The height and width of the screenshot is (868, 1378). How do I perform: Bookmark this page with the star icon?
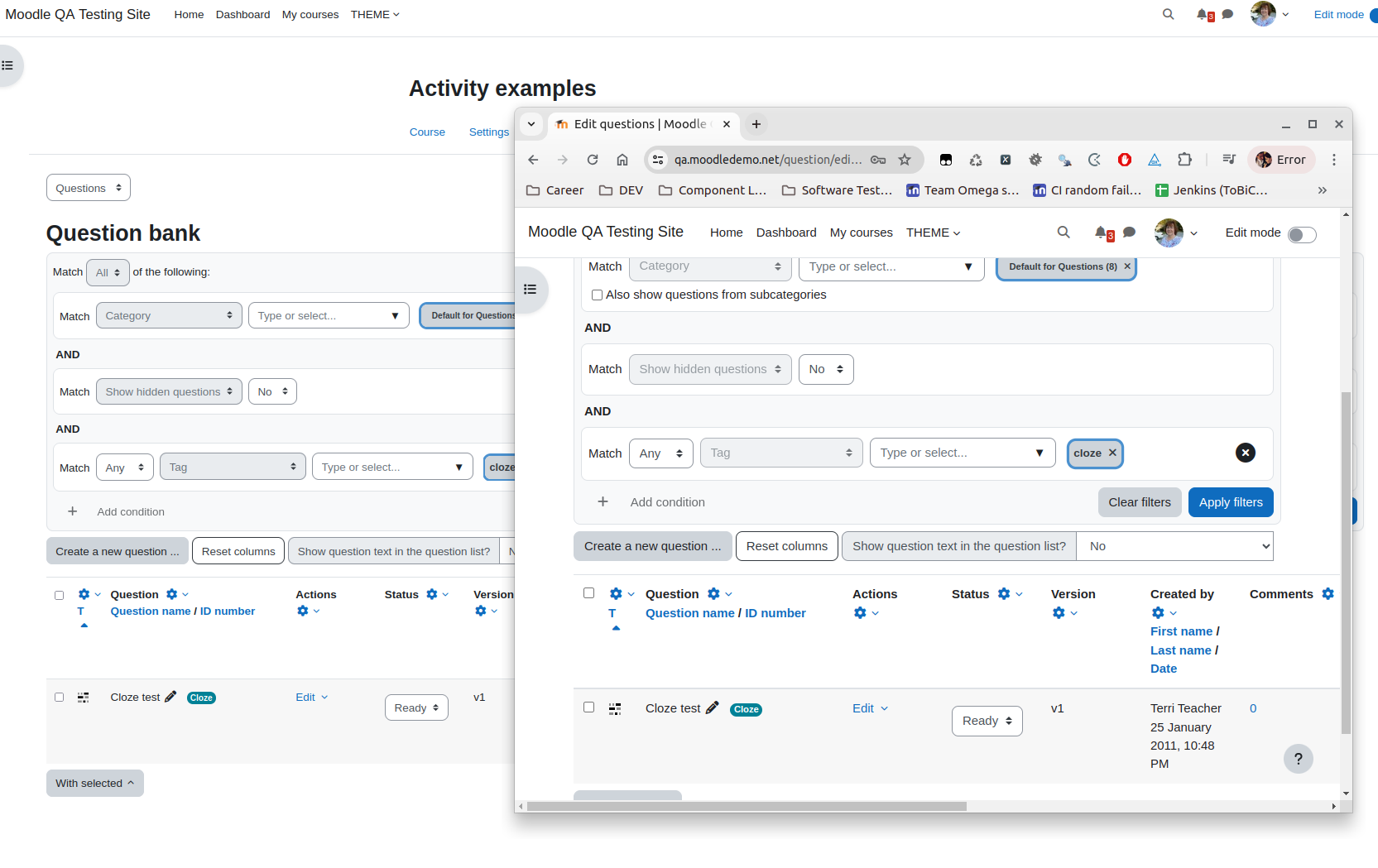coord(905,160)
